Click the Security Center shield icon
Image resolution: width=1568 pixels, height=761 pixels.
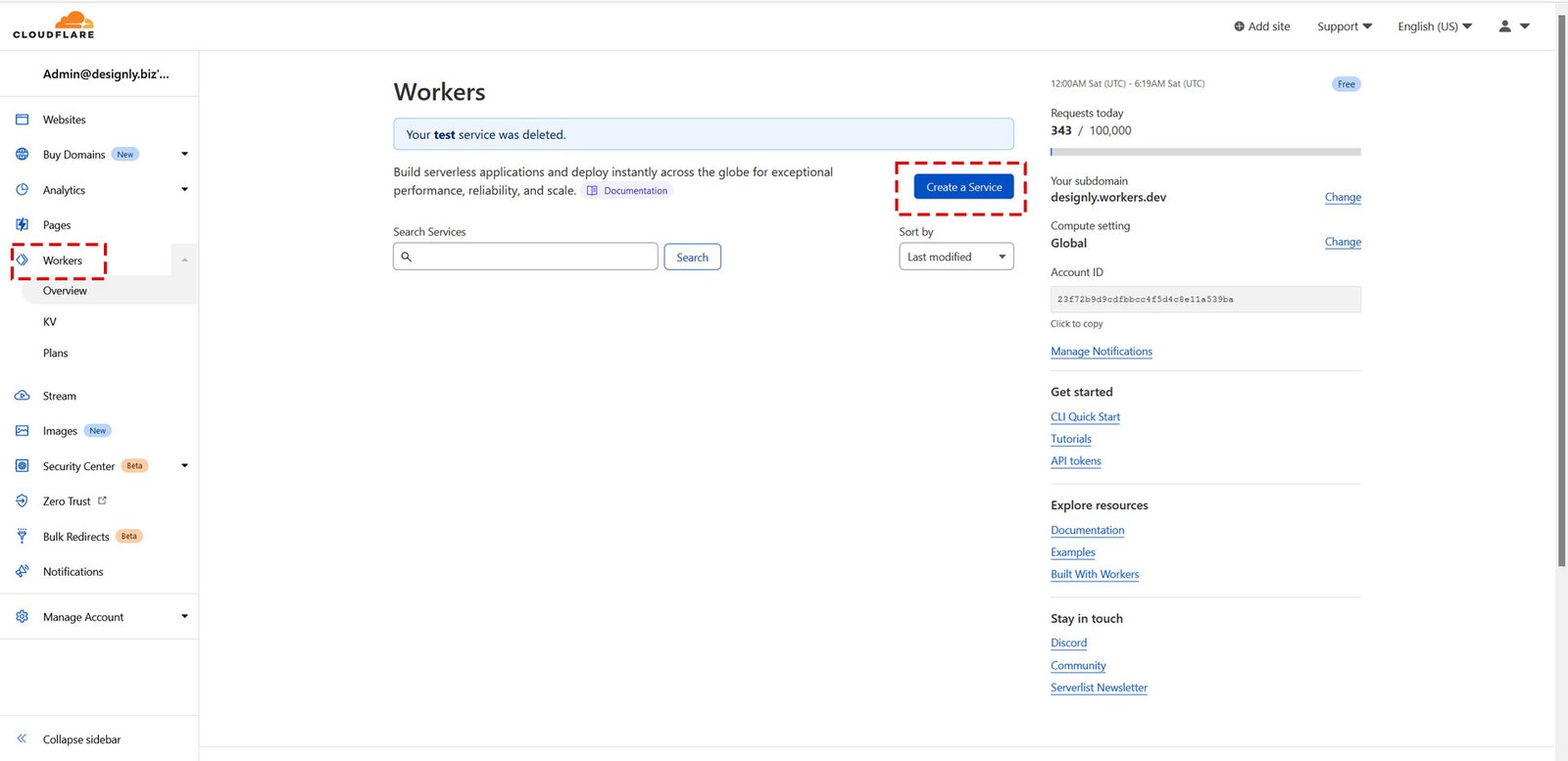[23, 466]
